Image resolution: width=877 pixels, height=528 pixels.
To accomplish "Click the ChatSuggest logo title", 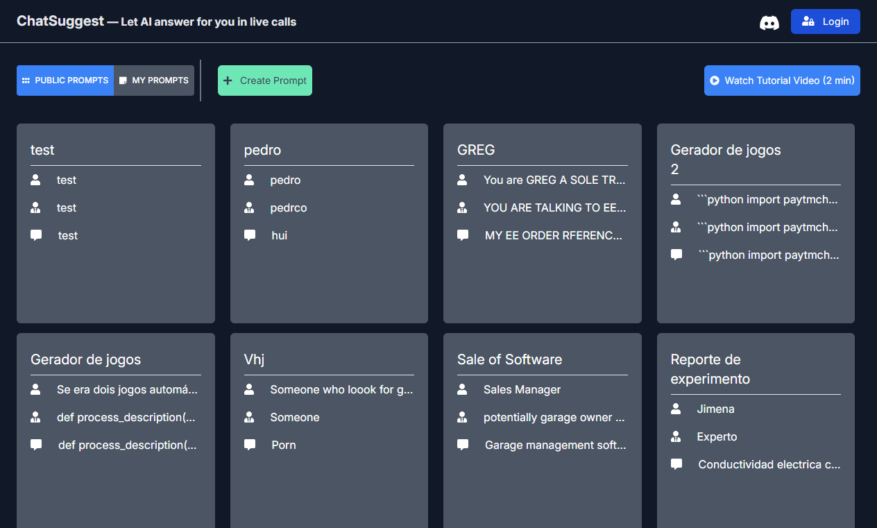I will (60, 21).
